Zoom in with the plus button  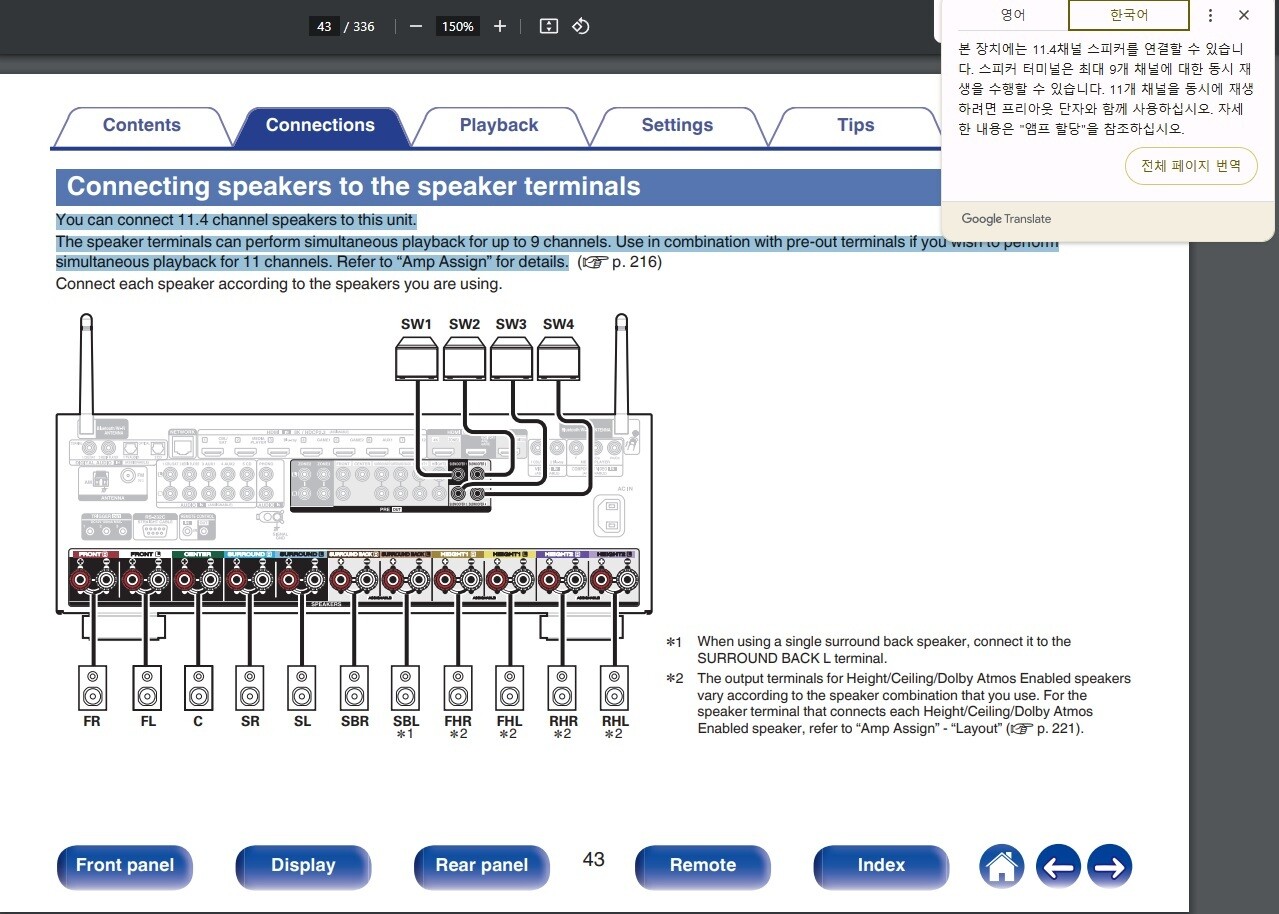500,26
